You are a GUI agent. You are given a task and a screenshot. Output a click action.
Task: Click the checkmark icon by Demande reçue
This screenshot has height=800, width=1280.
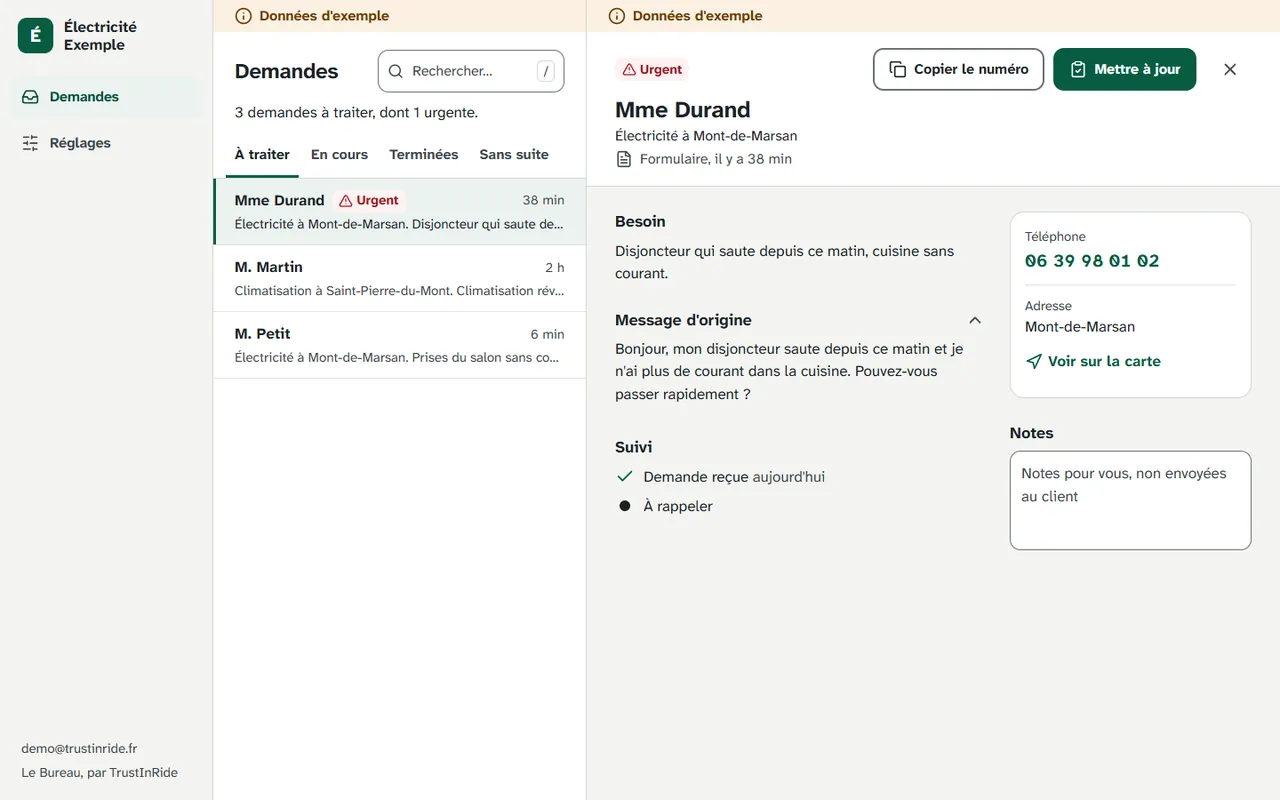pyautogui.click(x=625, y=477)
